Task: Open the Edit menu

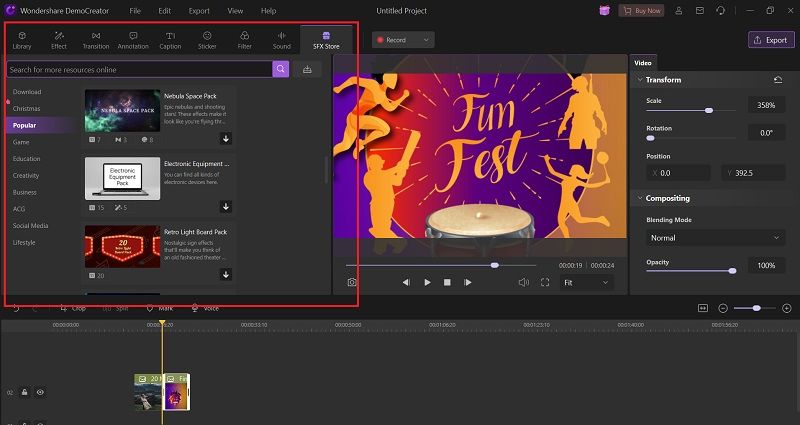Action: (165, 11)
